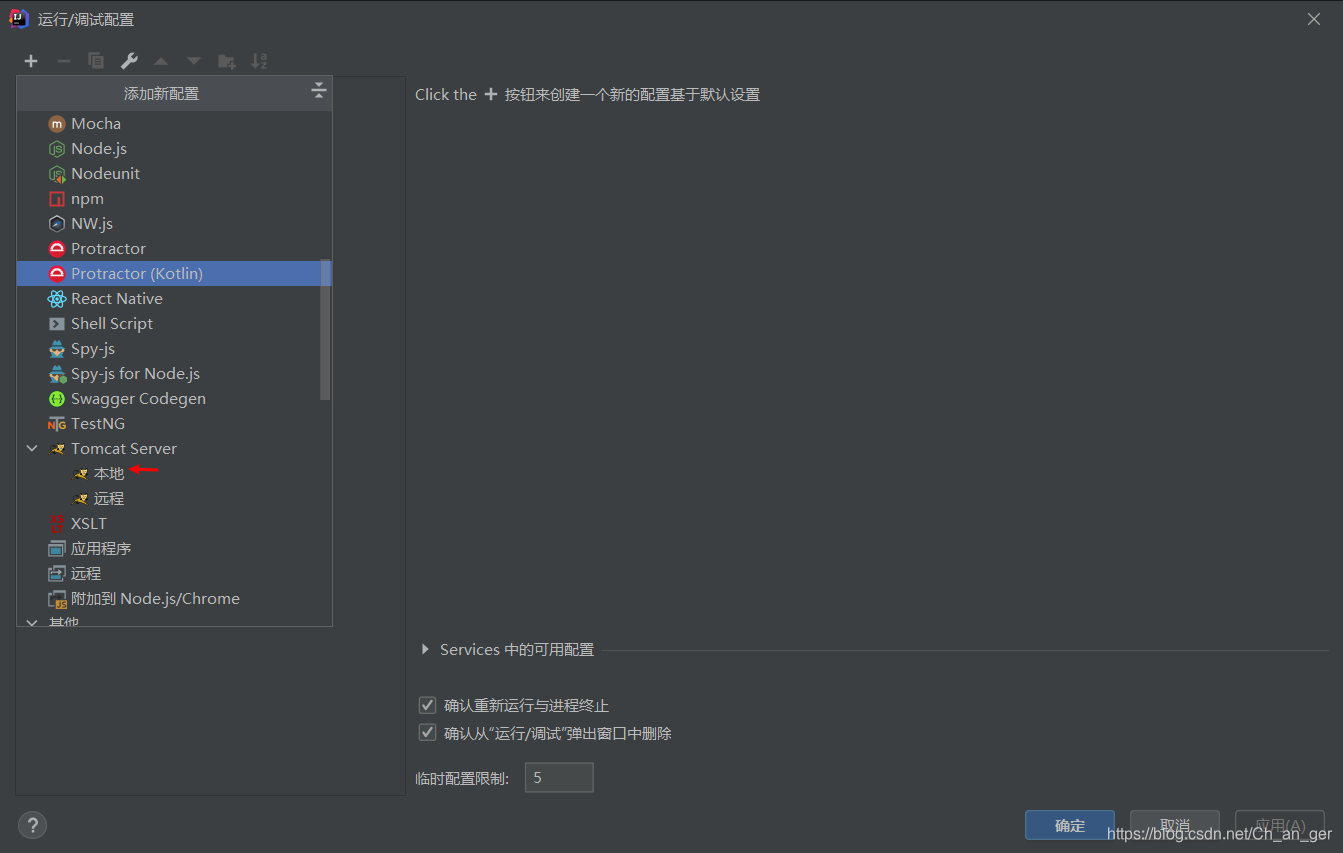Click the IntelliJ logo in title bar
Viewport: 1343px width, 853px height.
tap(19, 19)
